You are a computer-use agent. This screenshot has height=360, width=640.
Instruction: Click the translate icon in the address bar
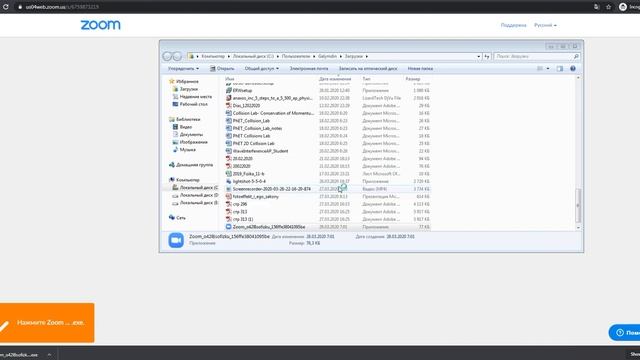[596, 7]
